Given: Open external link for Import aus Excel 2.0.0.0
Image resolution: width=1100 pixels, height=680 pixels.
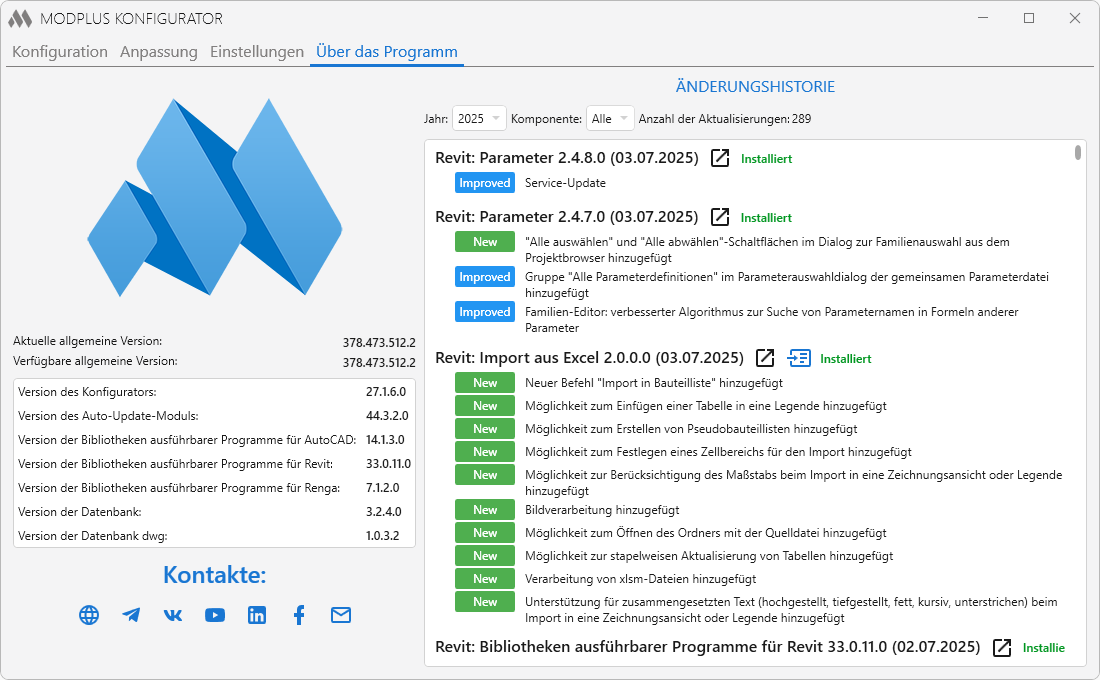Looking at the screenshot, I should pyautogui.click(x=765, y=358).
